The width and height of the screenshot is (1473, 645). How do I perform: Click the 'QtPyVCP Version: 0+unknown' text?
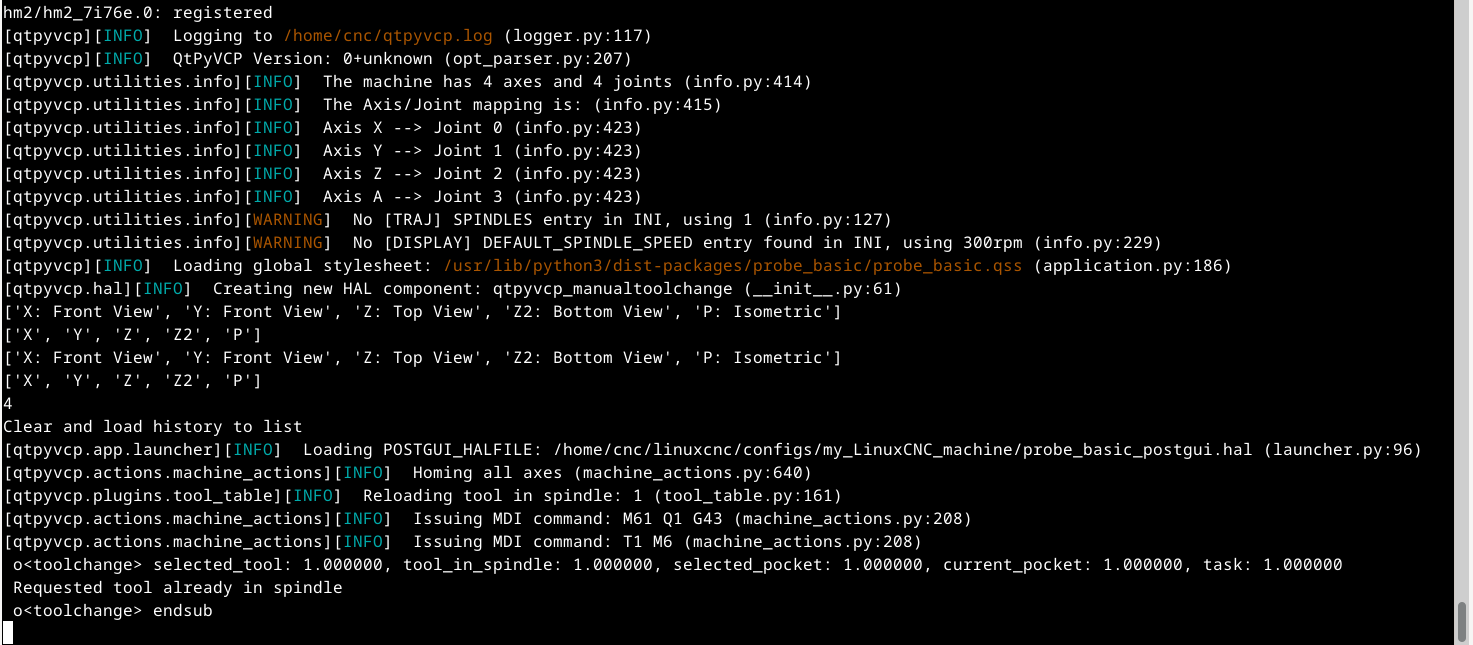coord(303,59)
